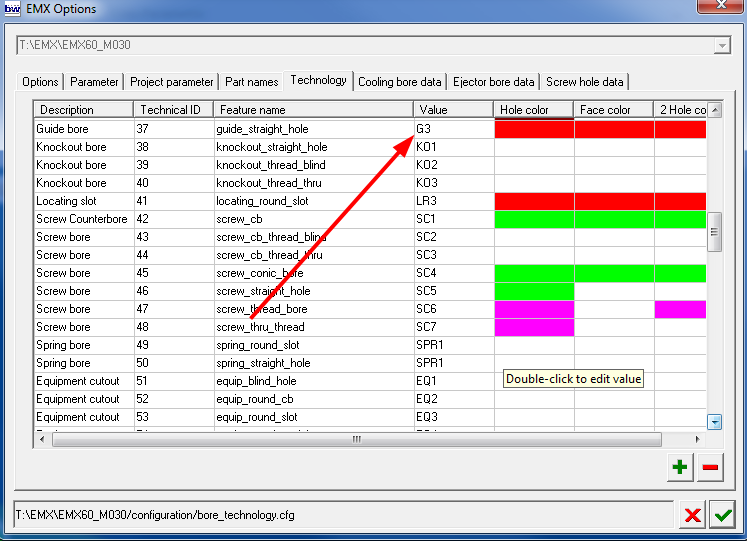Switch to the Options tab

[x=40, y=82]
